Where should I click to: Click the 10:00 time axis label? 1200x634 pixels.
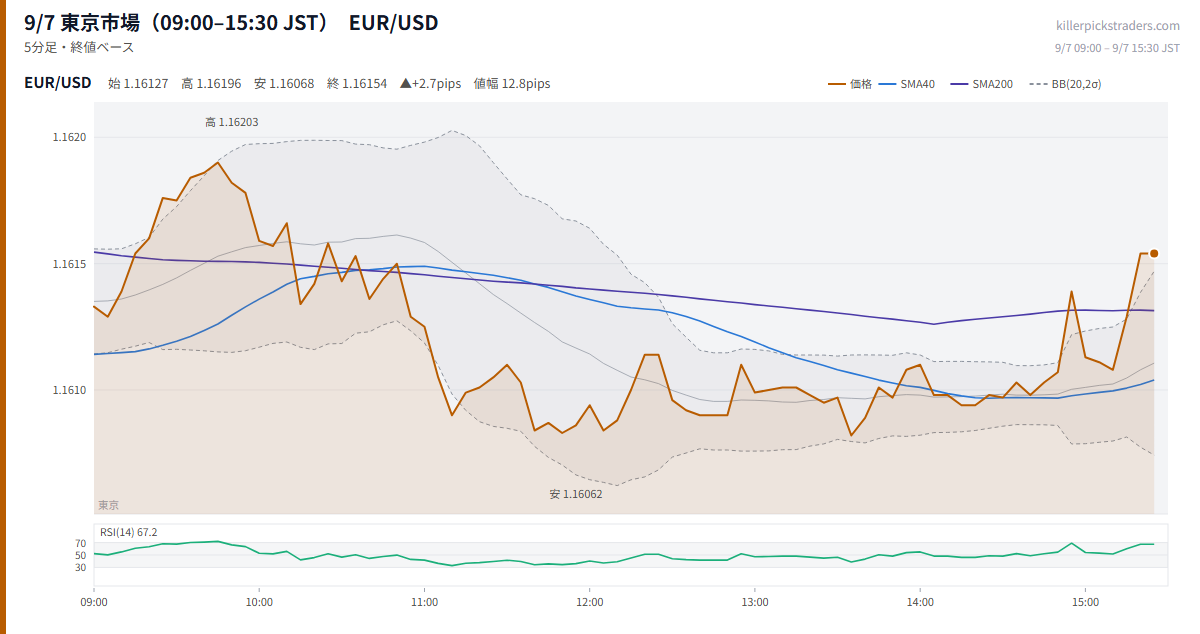pos(259,602)
